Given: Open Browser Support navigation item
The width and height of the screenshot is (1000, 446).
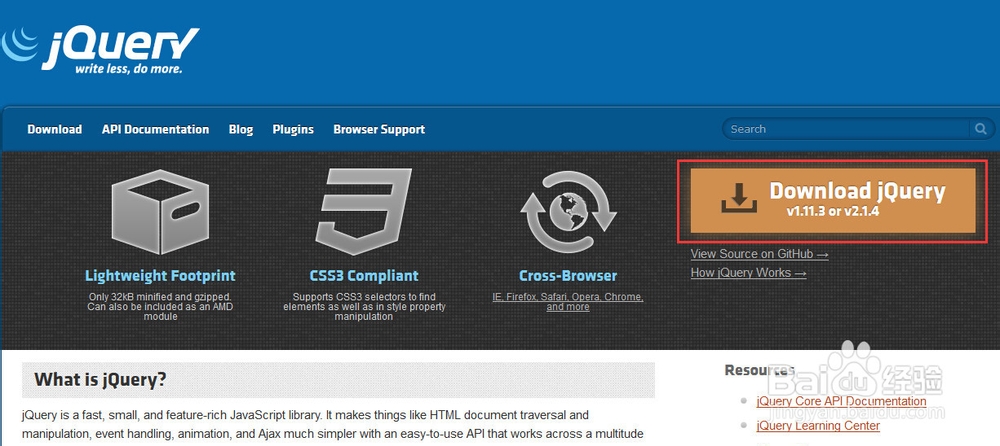Looking at the screenshot, I should (379, 130).
